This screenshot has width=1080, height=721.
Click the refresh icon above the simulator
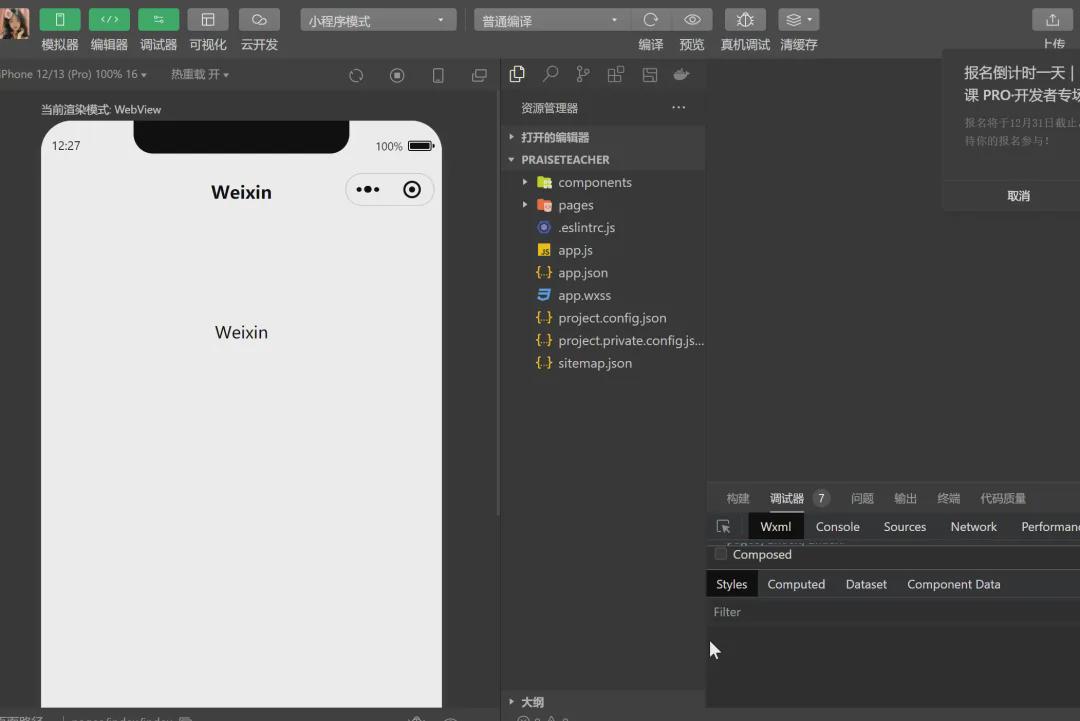(356, 74)
